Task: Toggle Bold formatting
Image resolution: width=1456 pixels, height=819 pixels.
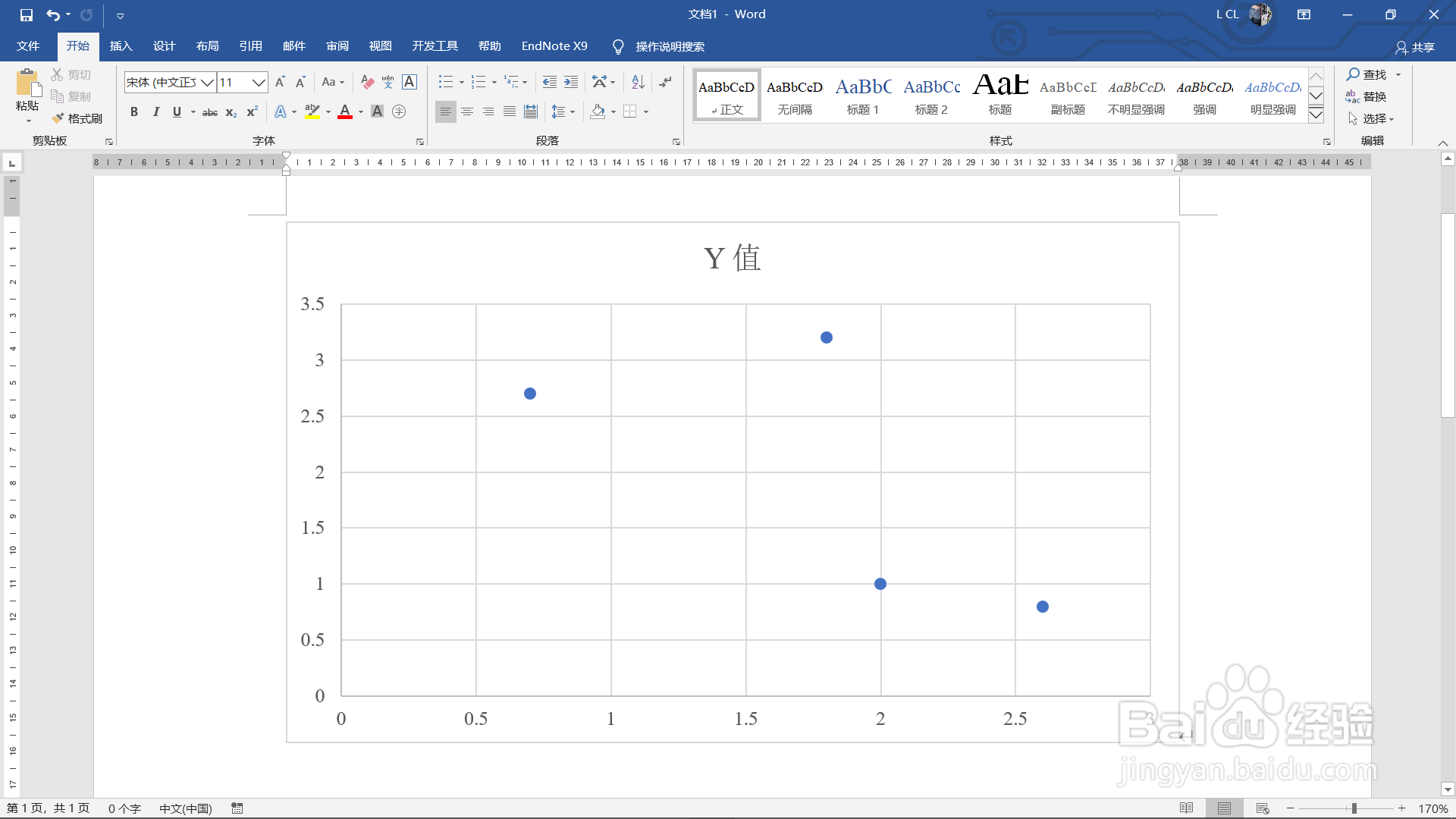Action: [x=134, y=111]
